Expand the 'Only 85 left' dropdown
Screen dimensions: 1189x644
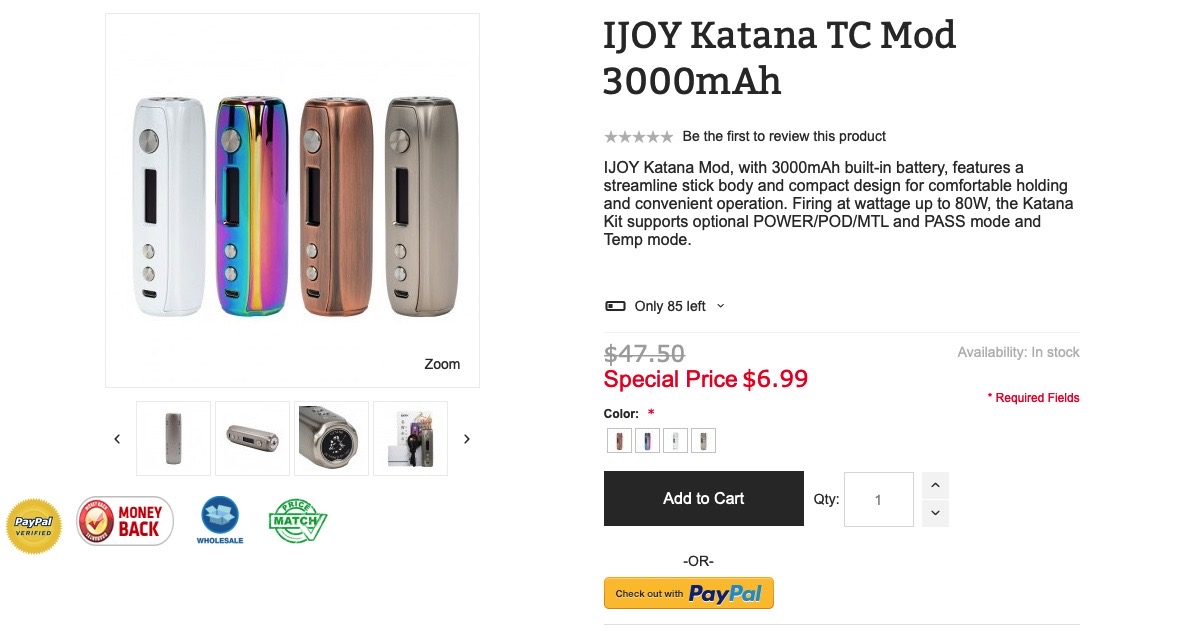pos(721,306)
